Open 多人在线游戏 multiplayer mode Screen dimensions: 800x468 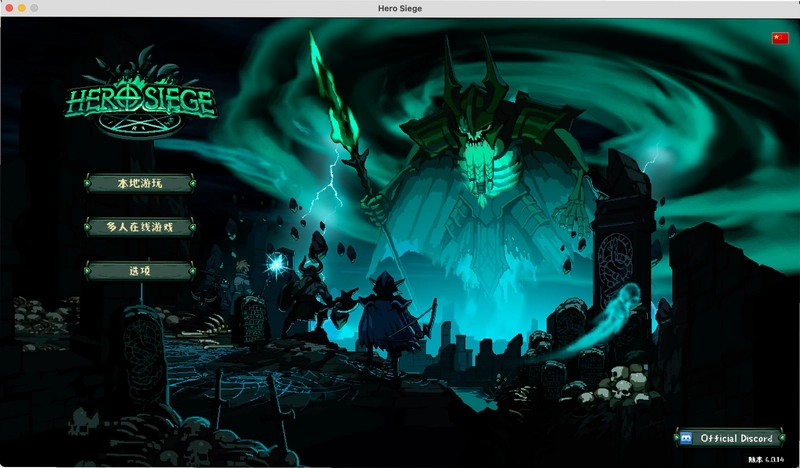[140, 227]
